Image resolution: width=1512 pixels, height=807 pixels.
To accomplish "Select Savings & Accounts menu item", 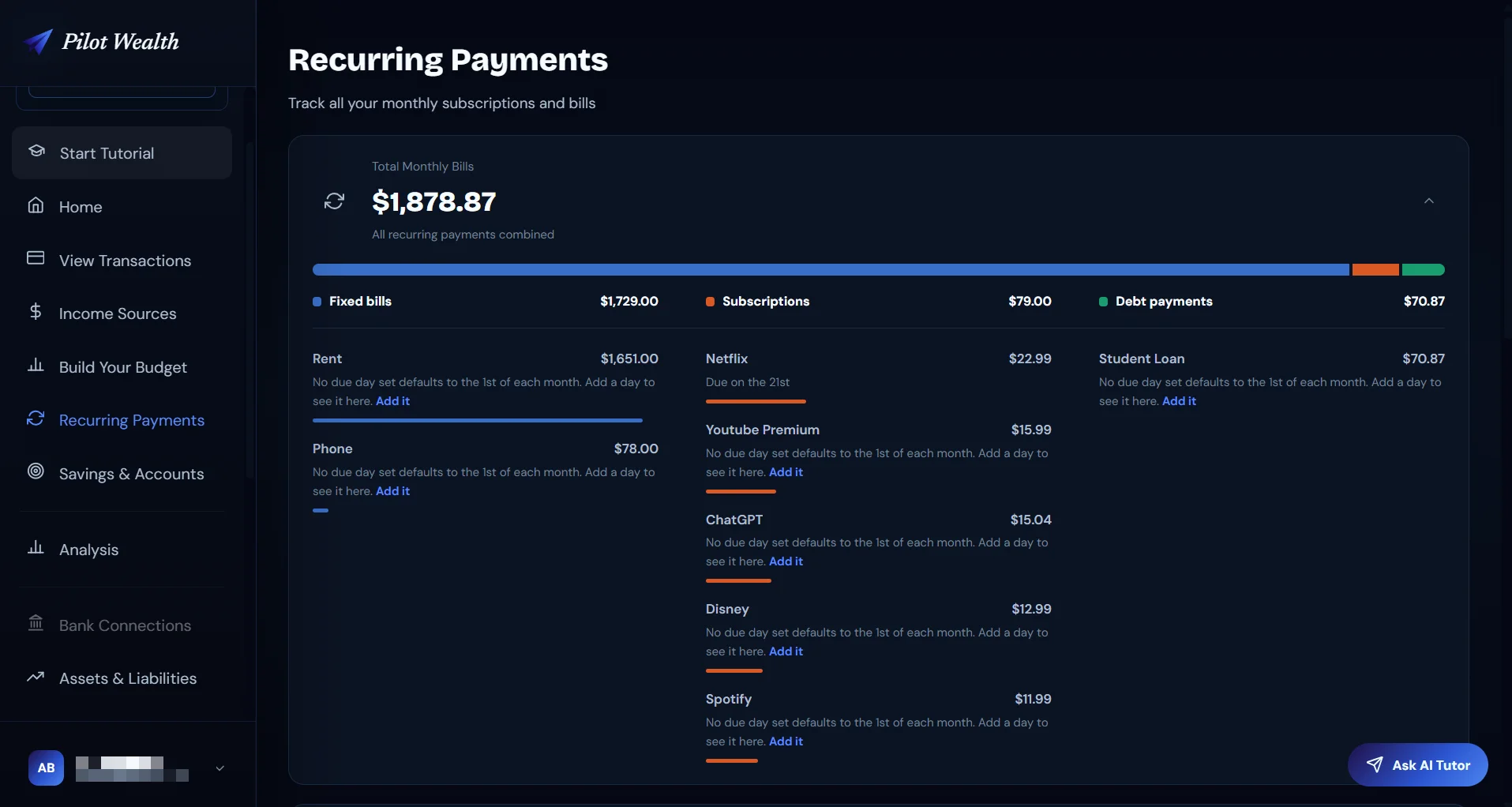I will click(122, 474).
